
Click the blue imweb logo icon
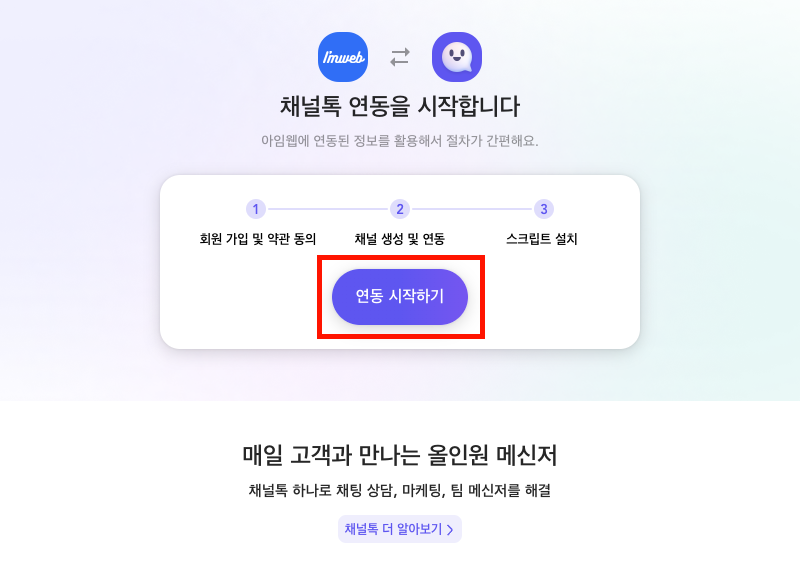(342, 57)
